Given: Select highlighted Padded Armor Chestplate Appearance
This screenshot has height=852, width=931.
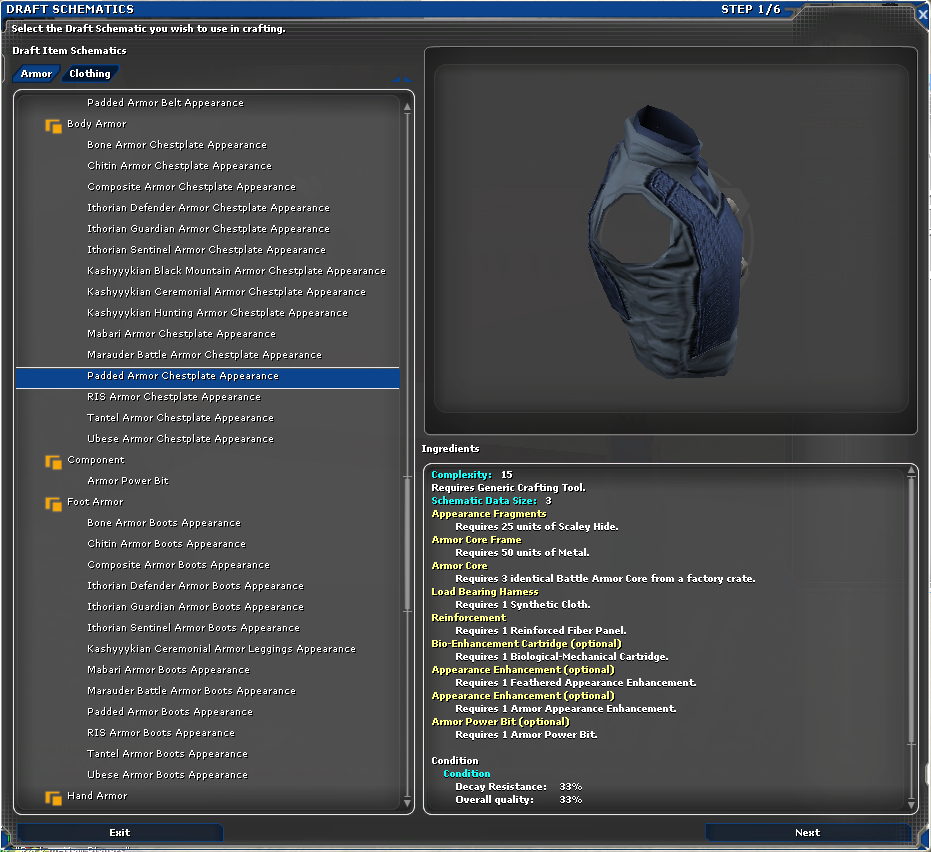Looking at the screenshot, I should click(x=207, y=376).
